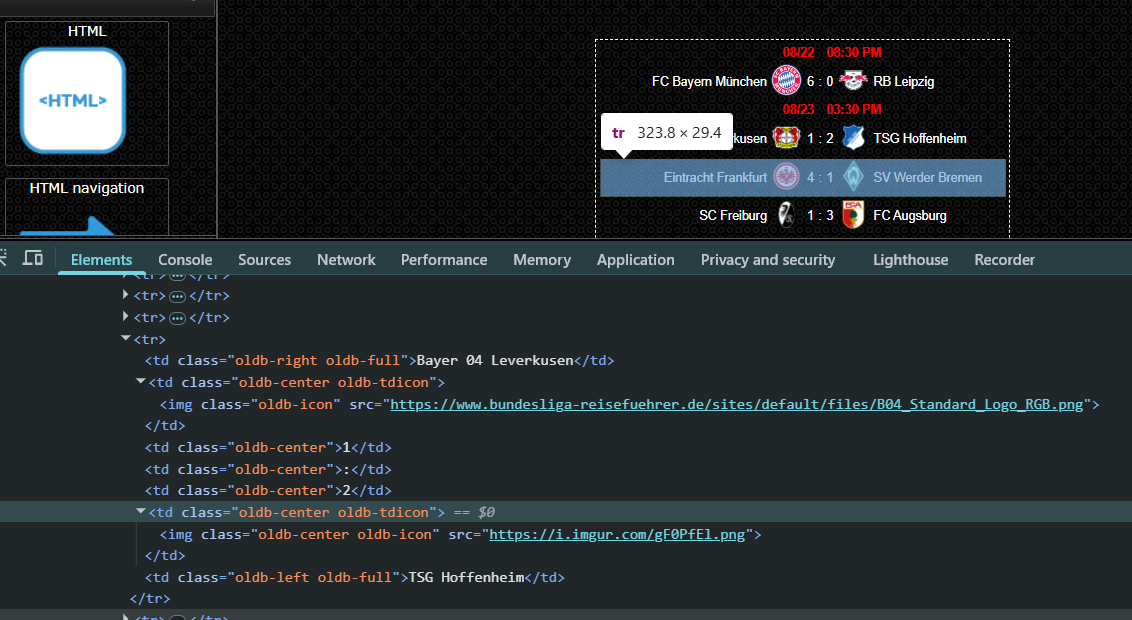Select the Bayer 04 Leverkusen td line
The image size is (1132, 620).
(x=379, y=360)
